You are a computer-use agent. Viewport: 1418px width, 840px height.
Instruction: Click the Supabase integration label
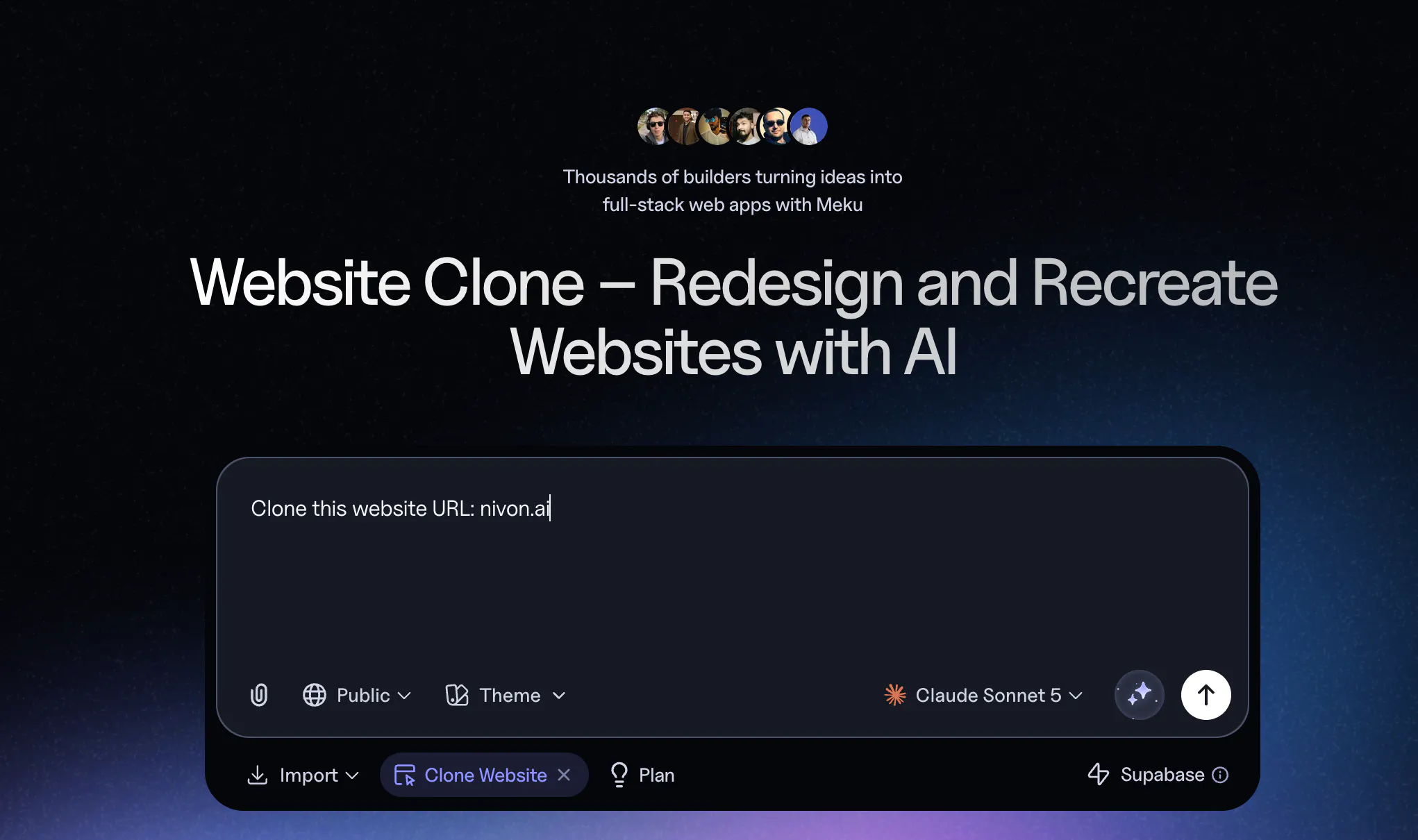tap(1162, 775)
